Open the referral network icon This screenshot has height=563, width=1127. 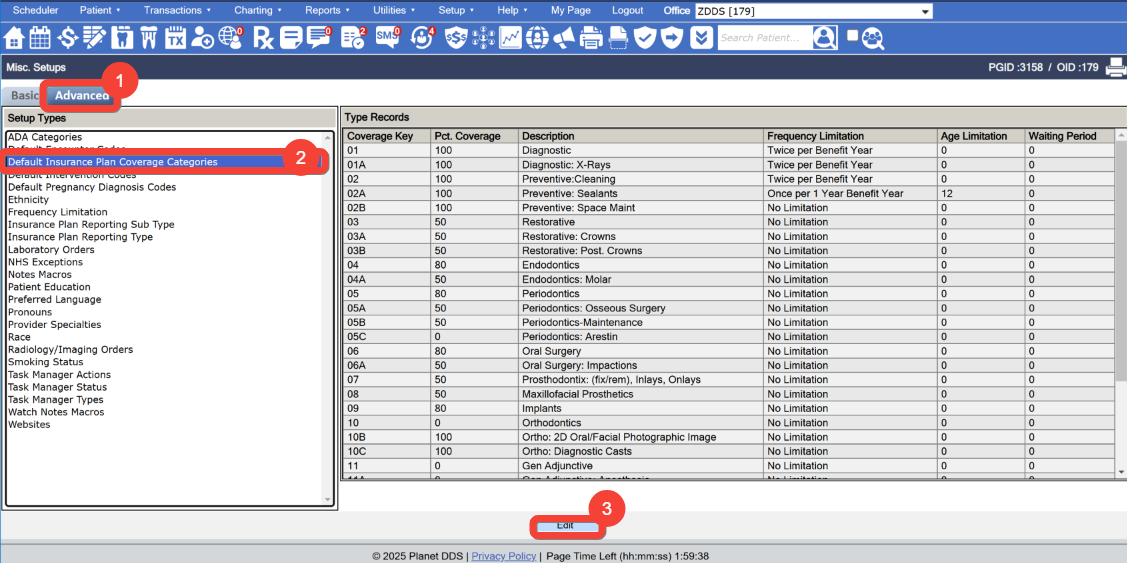[484, 37]
